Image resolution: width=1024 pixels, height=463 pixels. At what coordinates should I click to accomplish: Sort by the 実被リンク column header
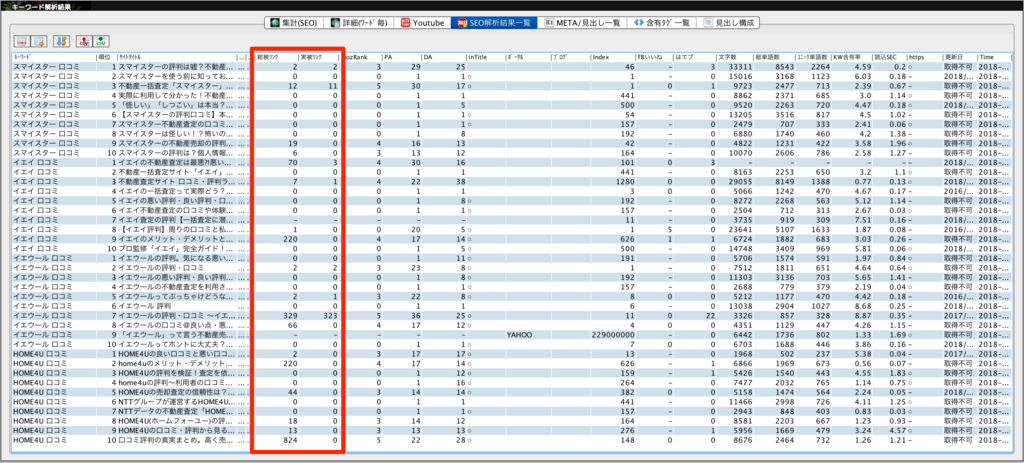point(318,57)
